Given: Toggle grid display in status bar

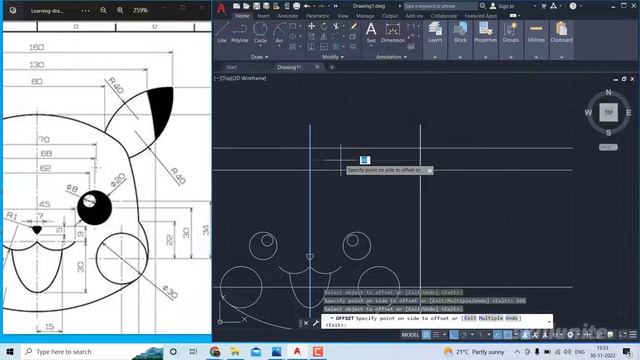Looking at the screenshot, I should [426, 335].
